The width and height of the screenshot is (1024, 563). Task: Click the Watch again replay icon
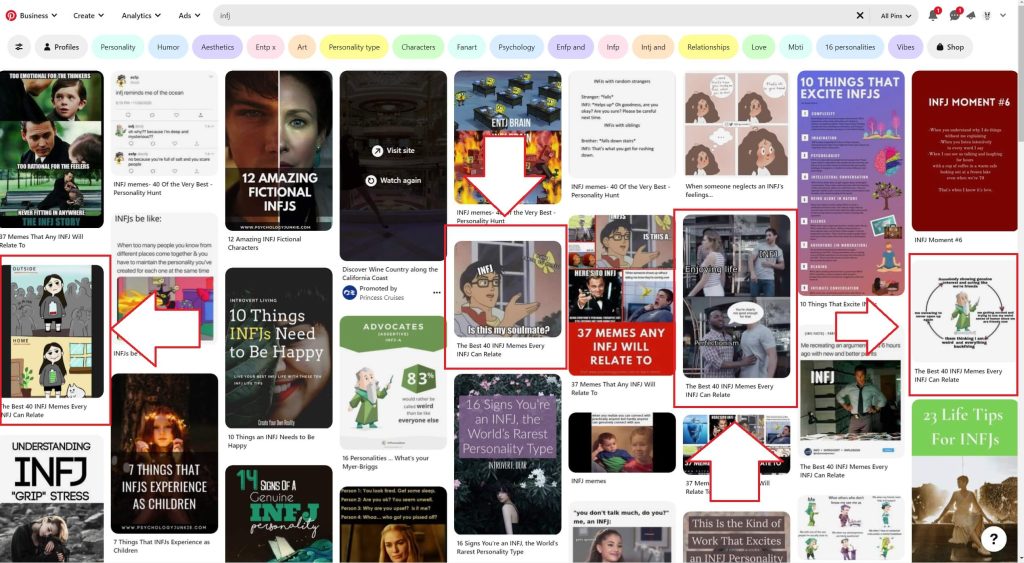point(372,181)
